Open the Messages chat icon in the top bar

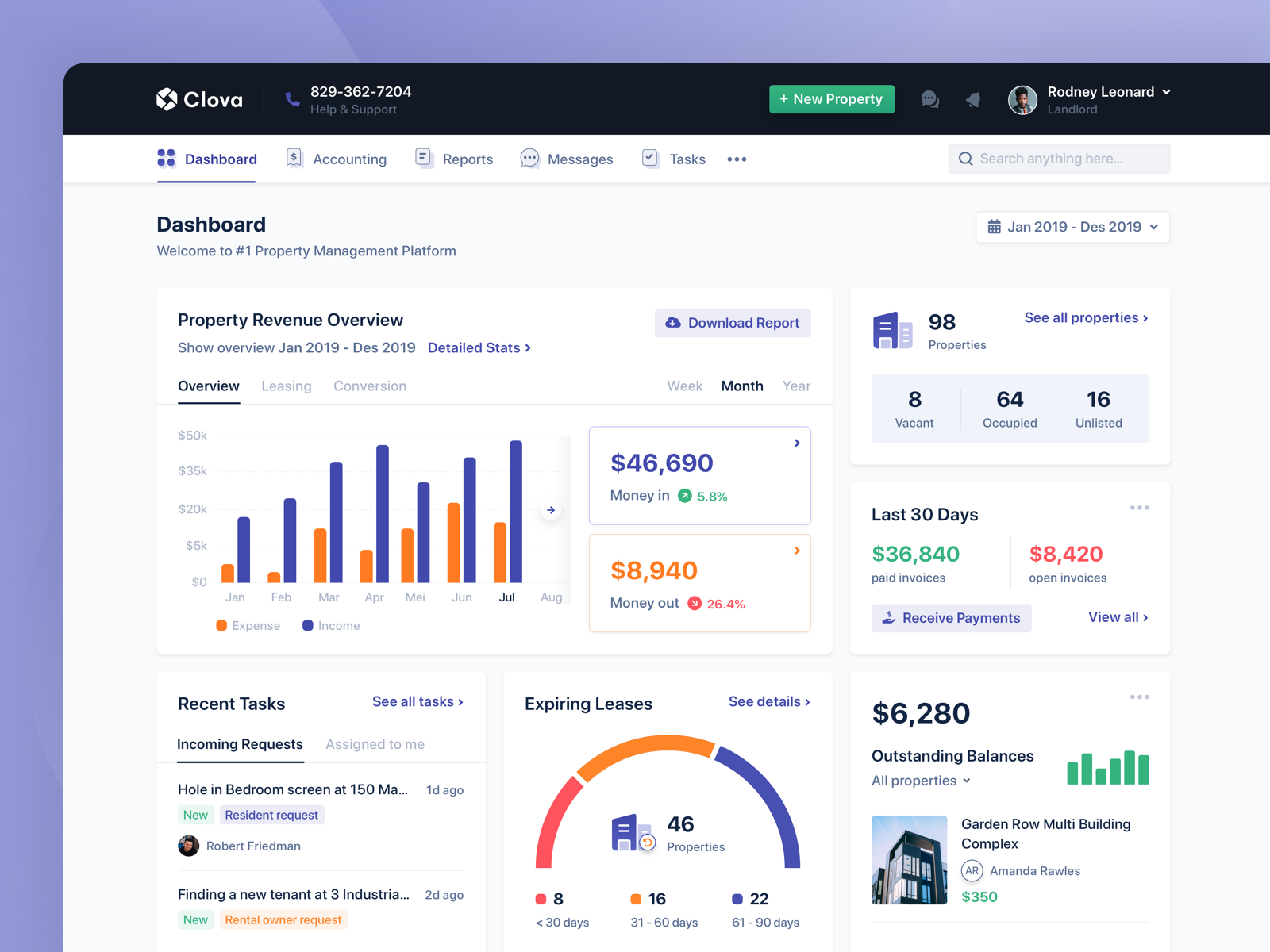[x=929, y=99]
